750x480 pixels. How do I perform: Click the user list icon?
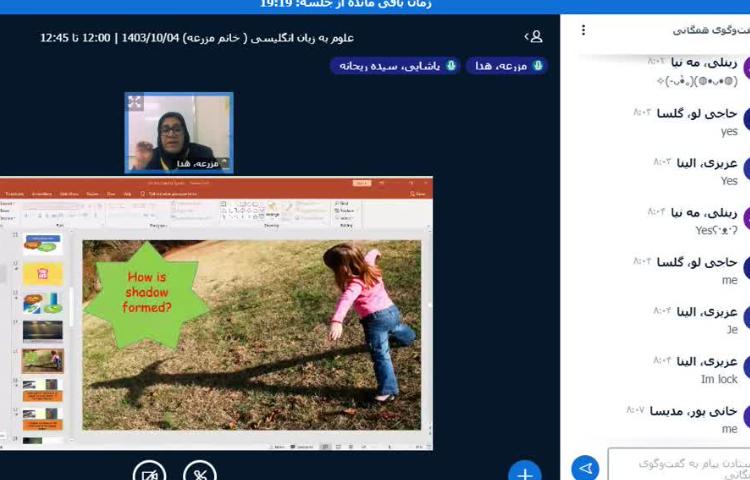(536, 37)
